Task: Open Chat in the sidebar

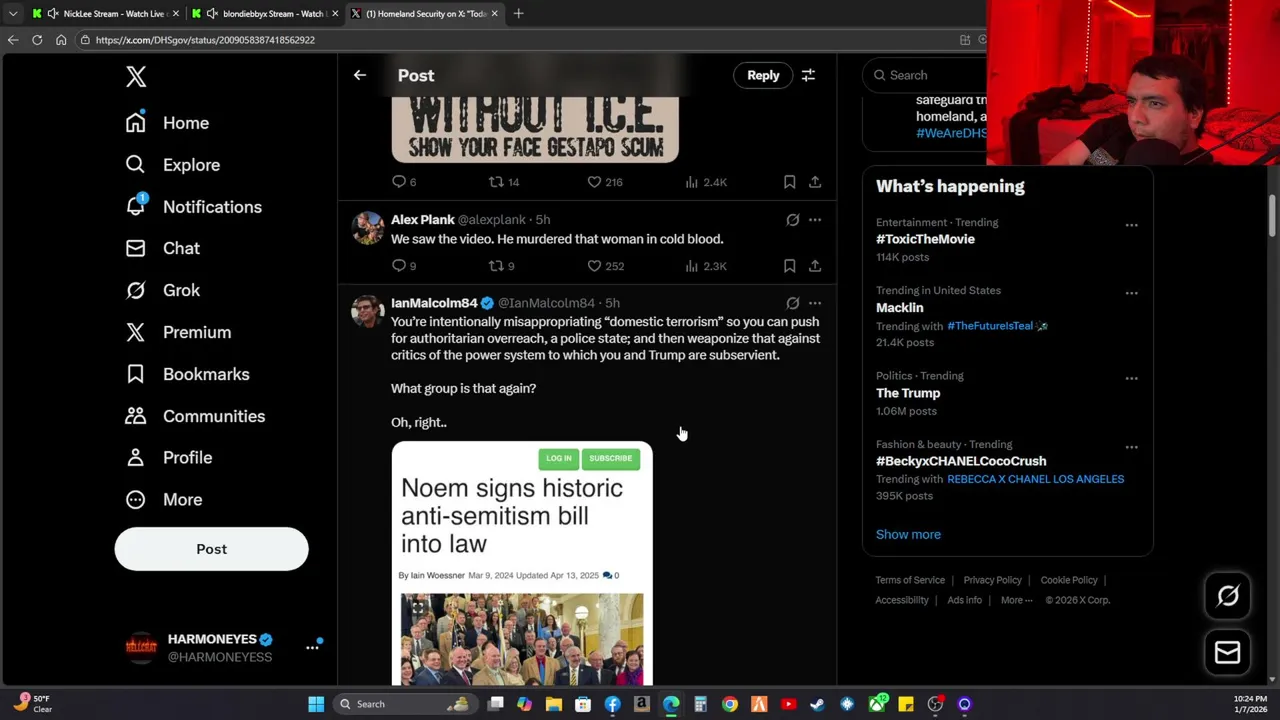Action: click(x=163, y=248)
